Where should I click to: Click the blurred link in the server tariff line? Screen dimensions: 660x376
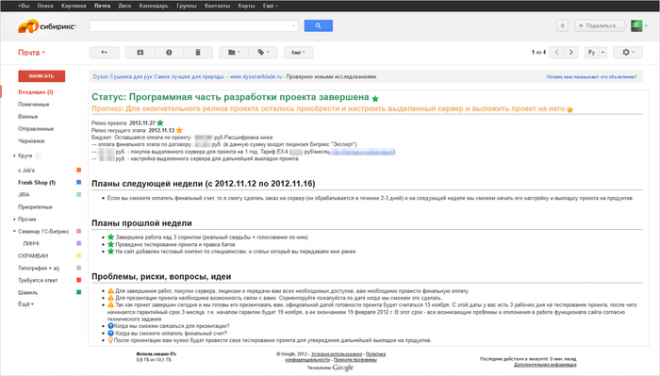(x=362, y=152)
